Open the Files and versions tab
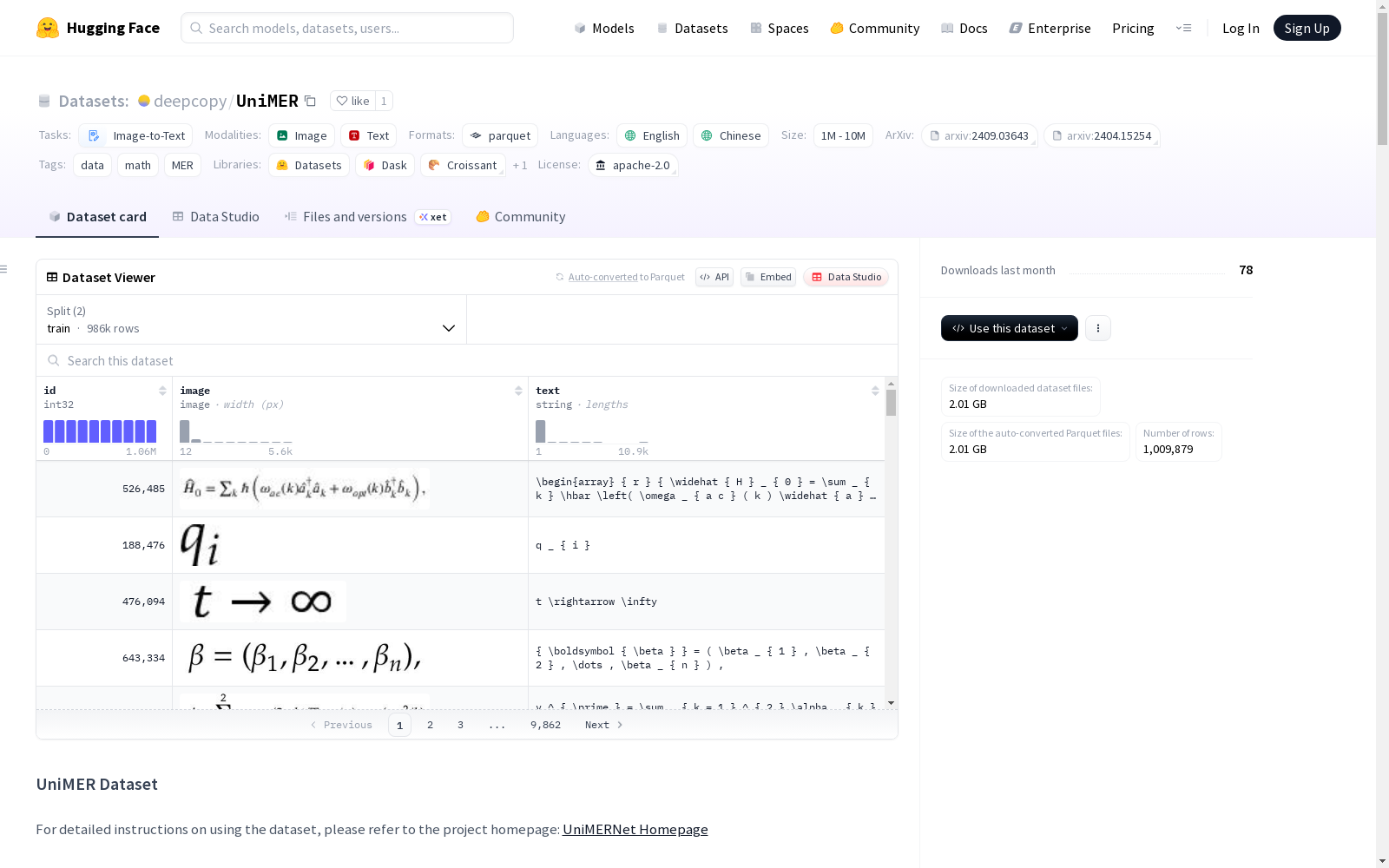 (x=367, y=216)
